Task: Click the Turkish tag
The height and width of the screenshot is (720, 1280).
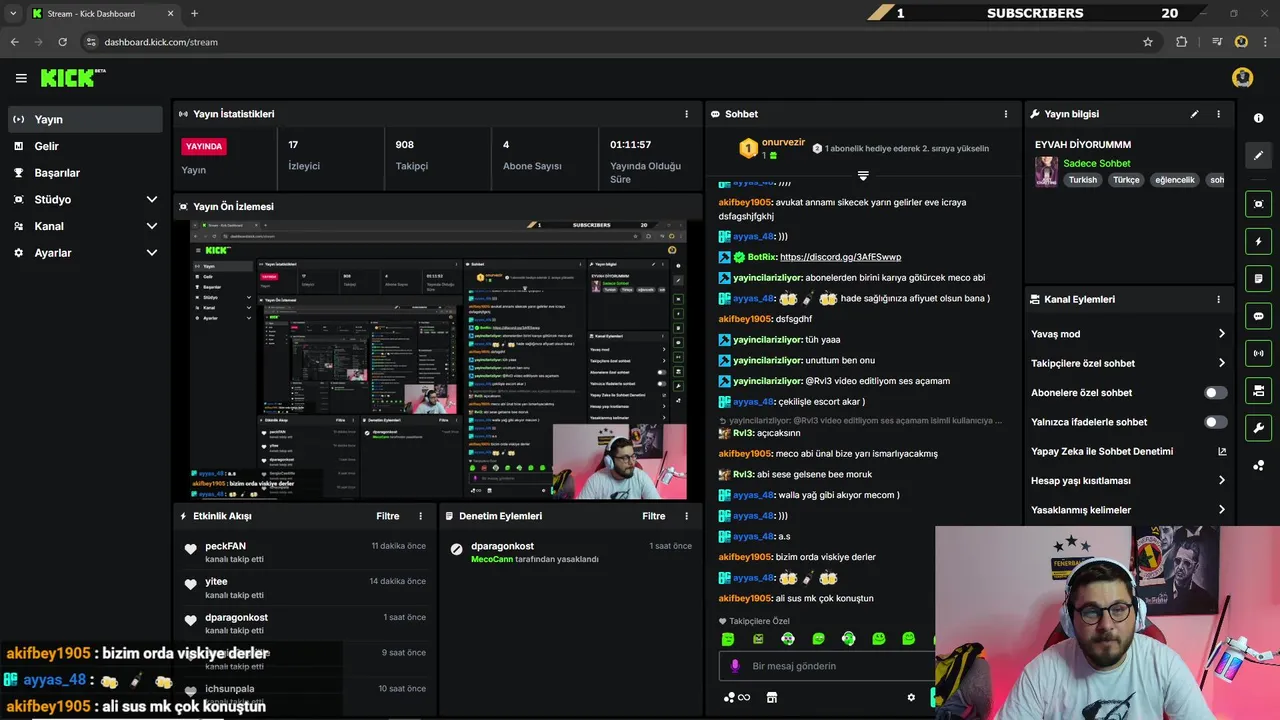Action: click(1082, 180)
